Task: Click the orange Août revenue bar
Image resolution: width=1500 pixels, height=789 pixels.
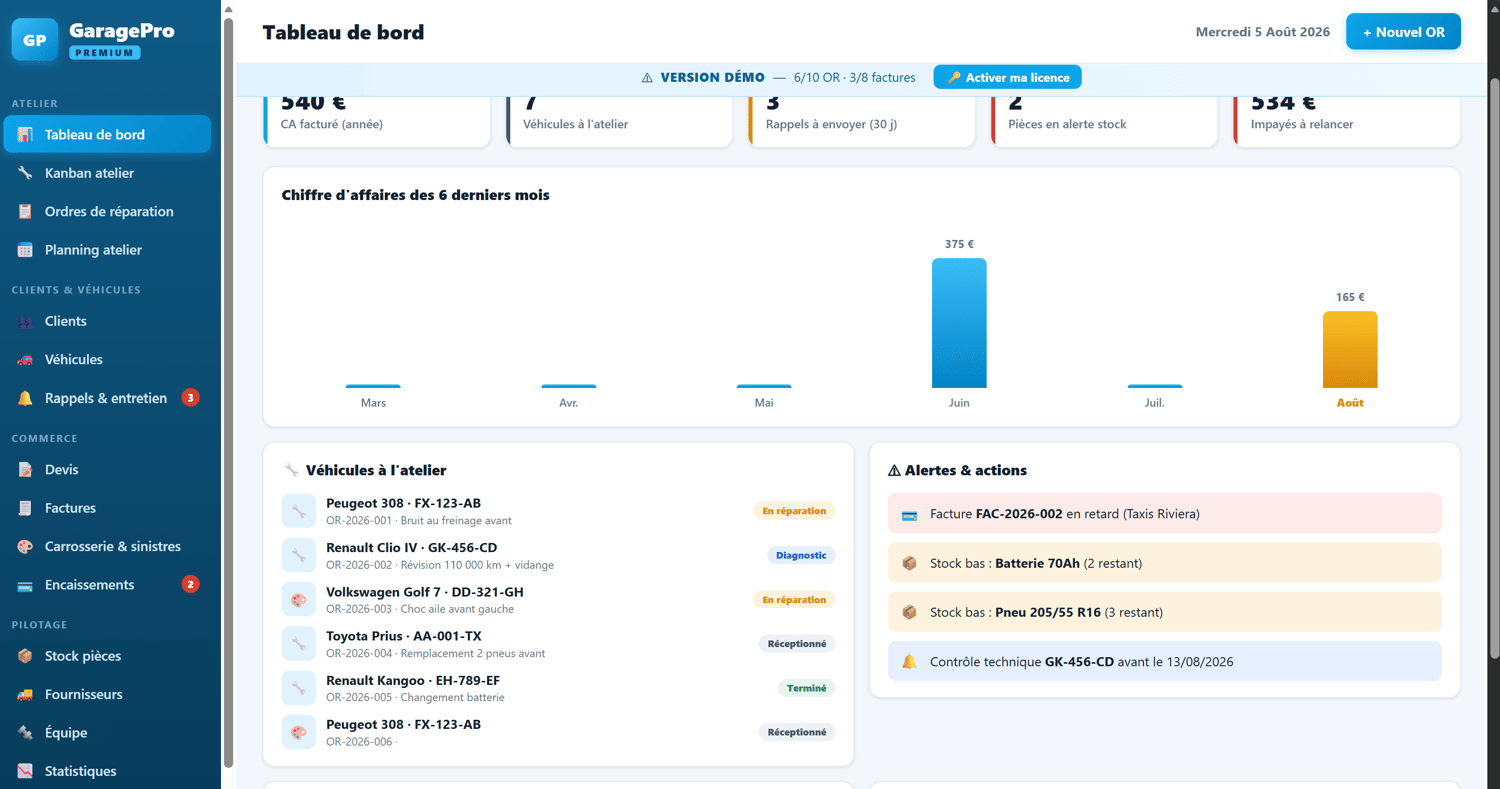Action: click(1350, 350)
